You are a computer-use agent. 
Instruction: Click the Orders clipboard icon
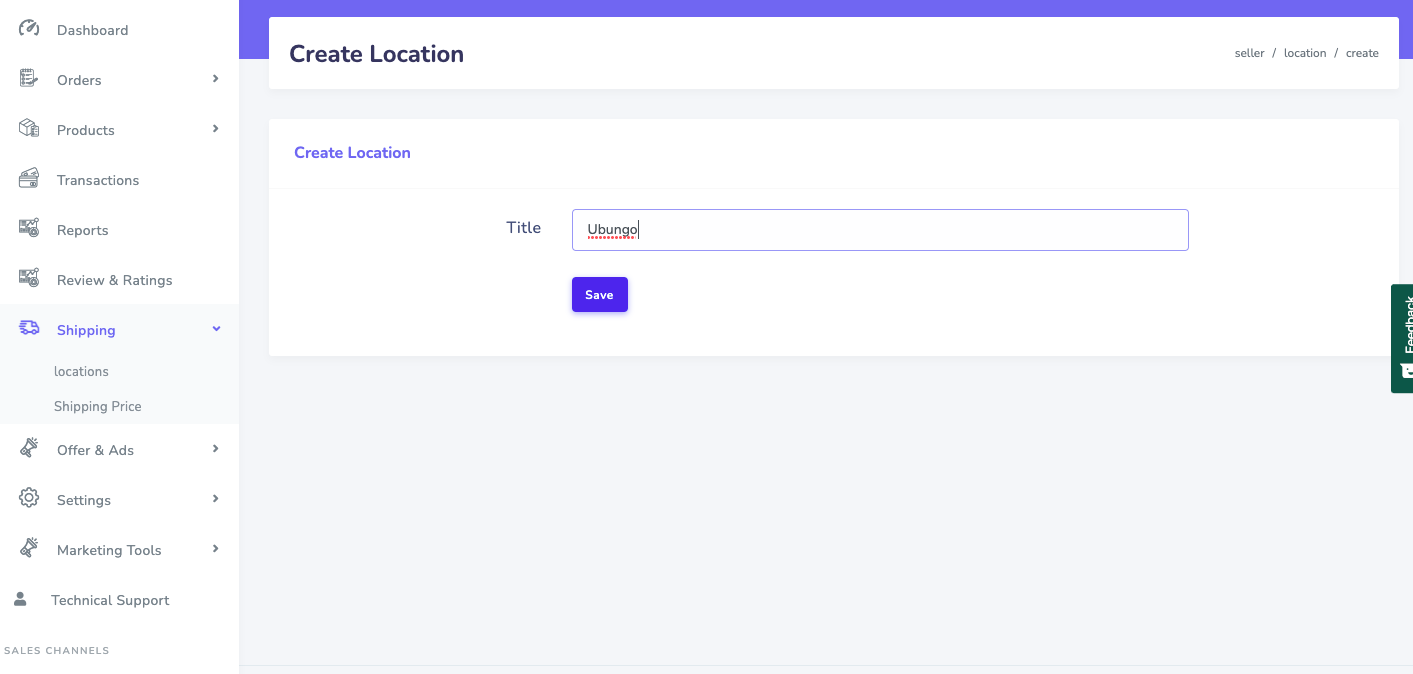[29, 79]
